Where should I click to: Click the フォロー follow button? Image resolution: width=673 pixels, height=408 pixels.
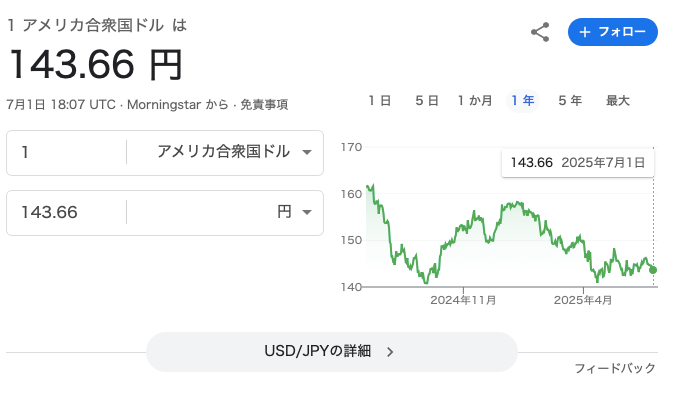point(612,32)
